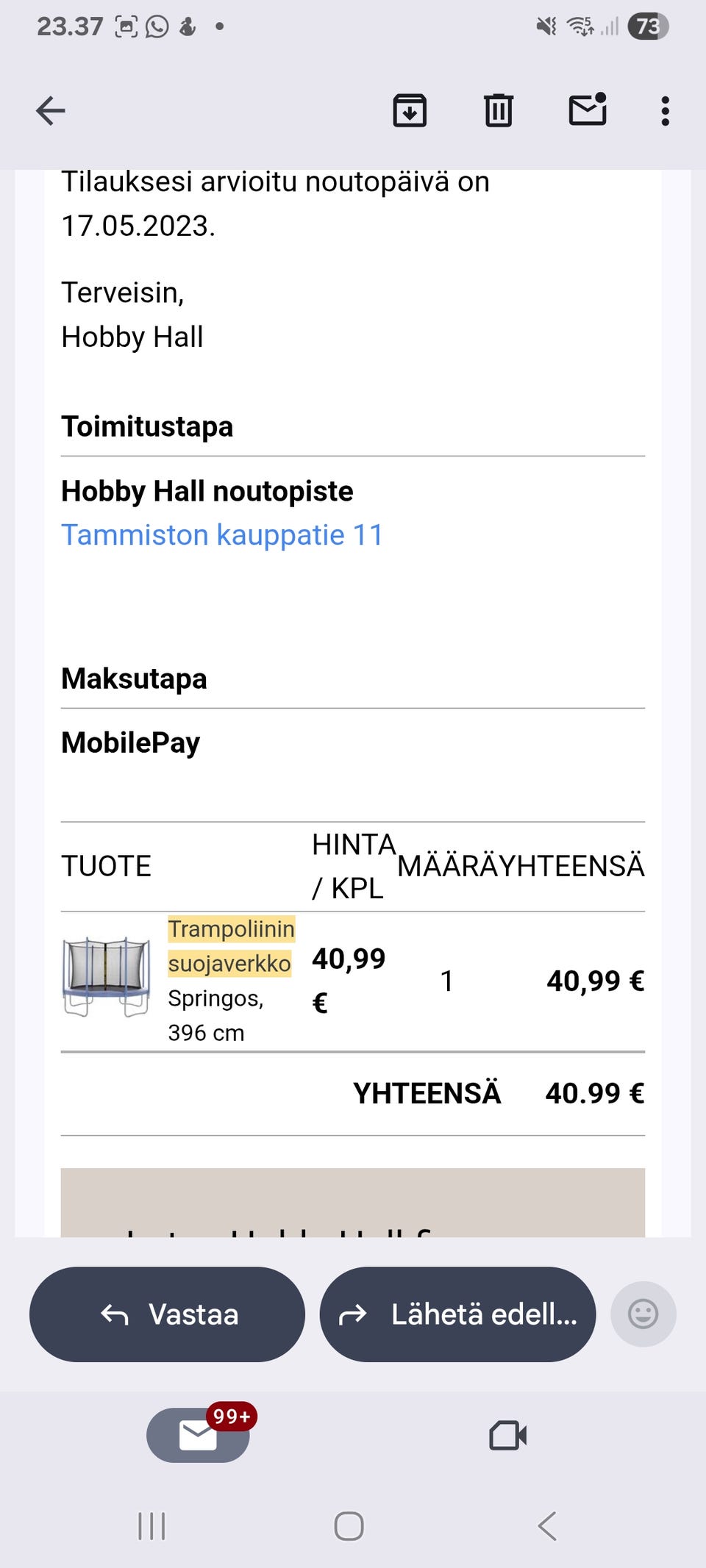
Task: Open Trampoliinin suojaverkko product link
Action: (x=230, y=946)
